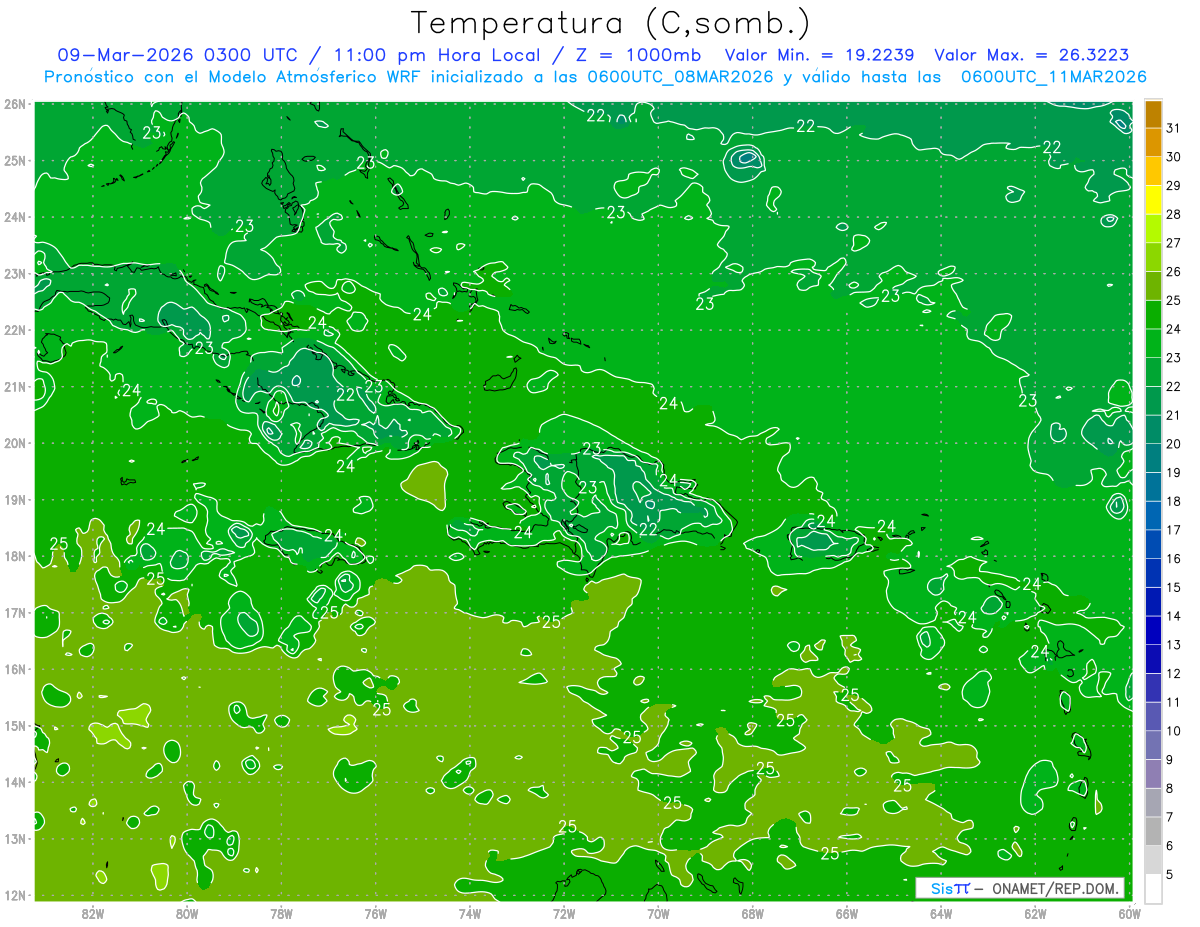Image resolution: width=1200 pixels, height=927 pixels.
Task: Click the blue legend swatch between 16 and 17
Action: tap(1153, 544)
